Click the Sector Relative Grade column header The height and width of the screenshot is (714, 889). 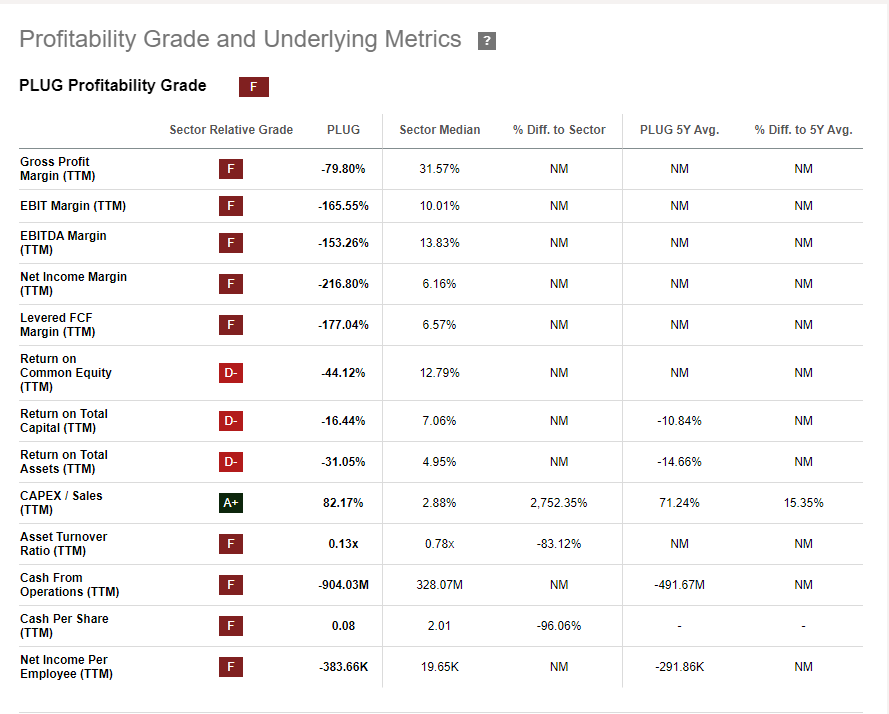click(x=231, y=130)
